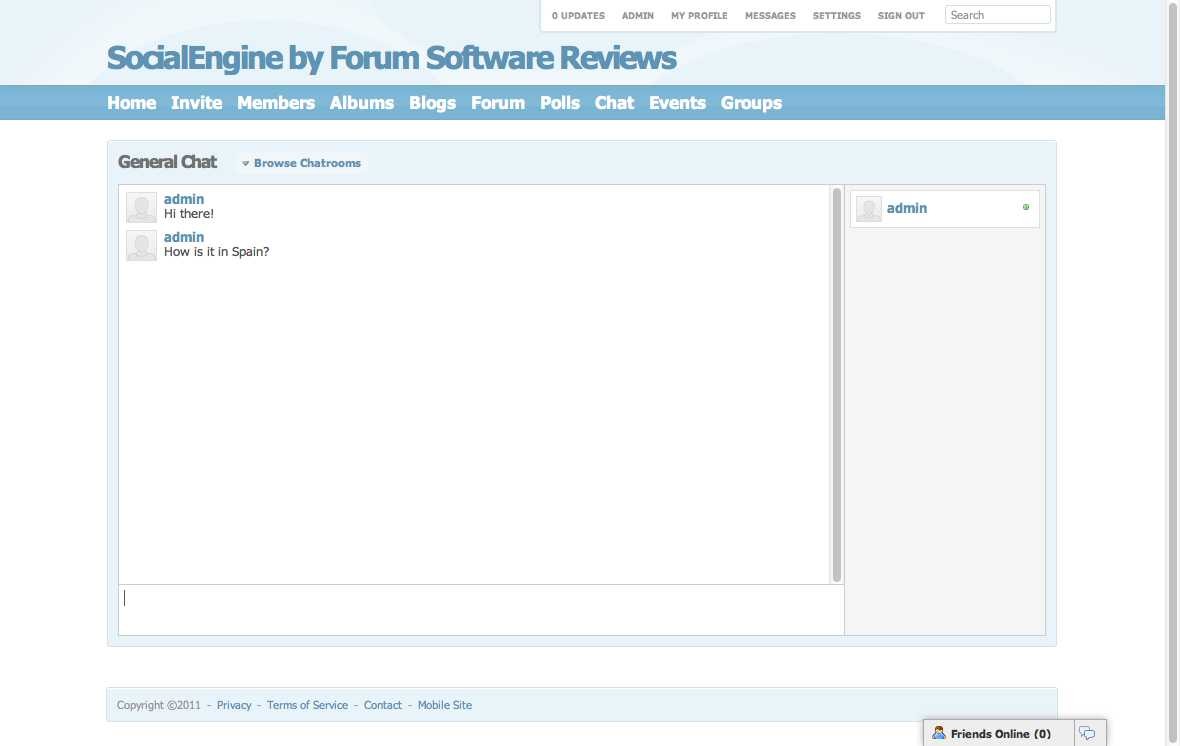The height and width of the screenshot is (746, 1180).
Task: Click admin avatar in the online users list
Action: 868,209
